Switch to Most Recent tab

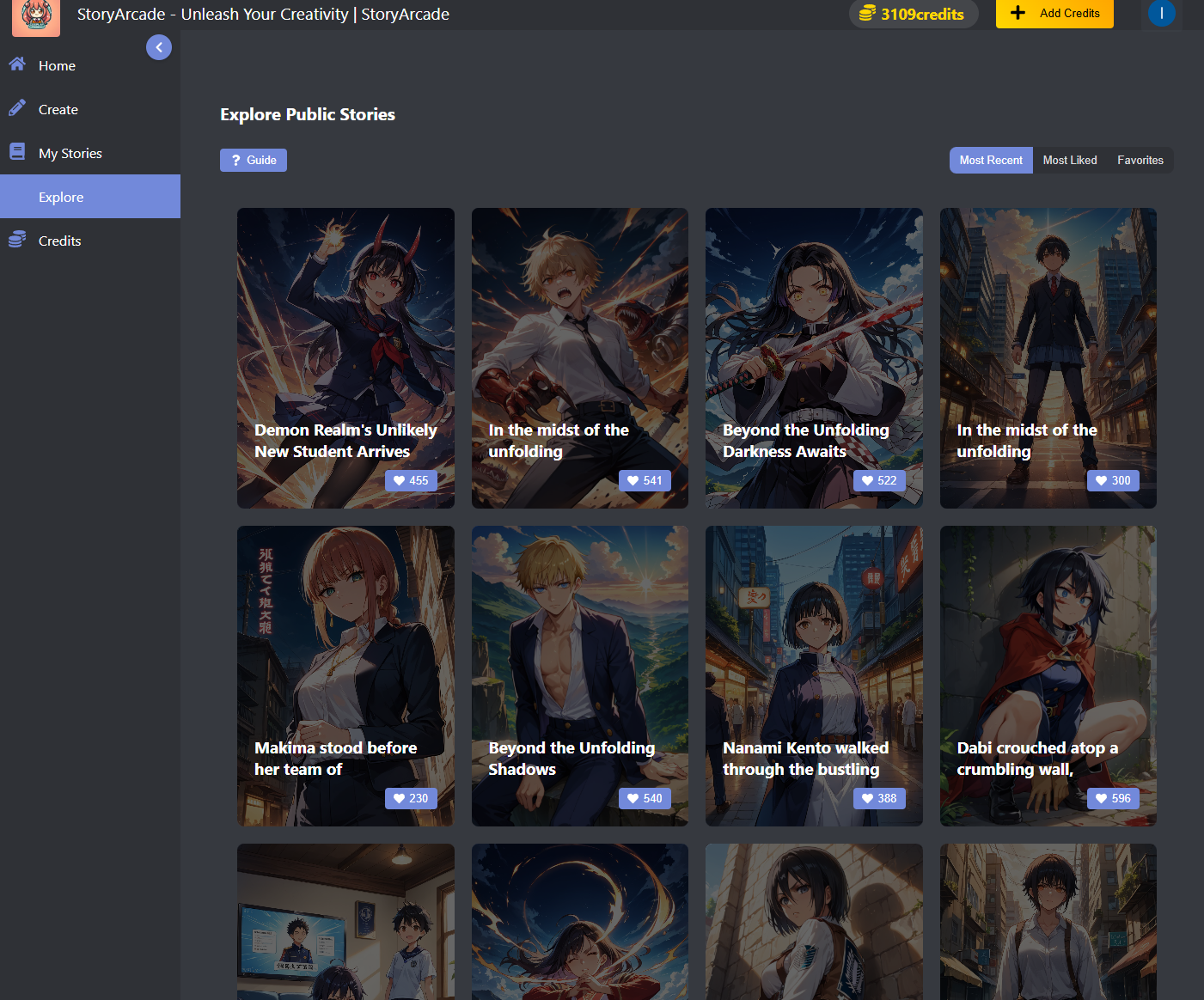click(x=991, y=161)
